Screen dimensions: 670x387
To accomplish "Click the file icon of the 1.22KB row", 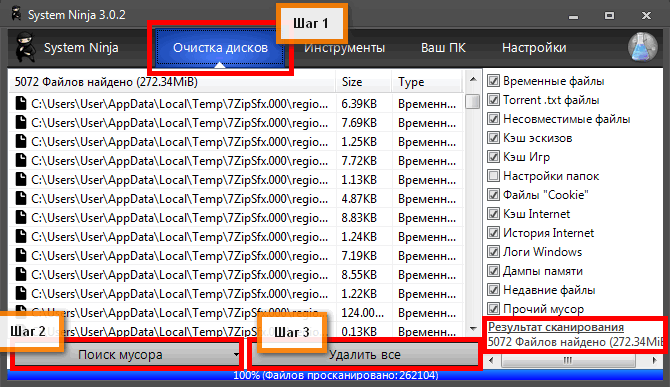I will pyautogui.click(x=21, y=294).
